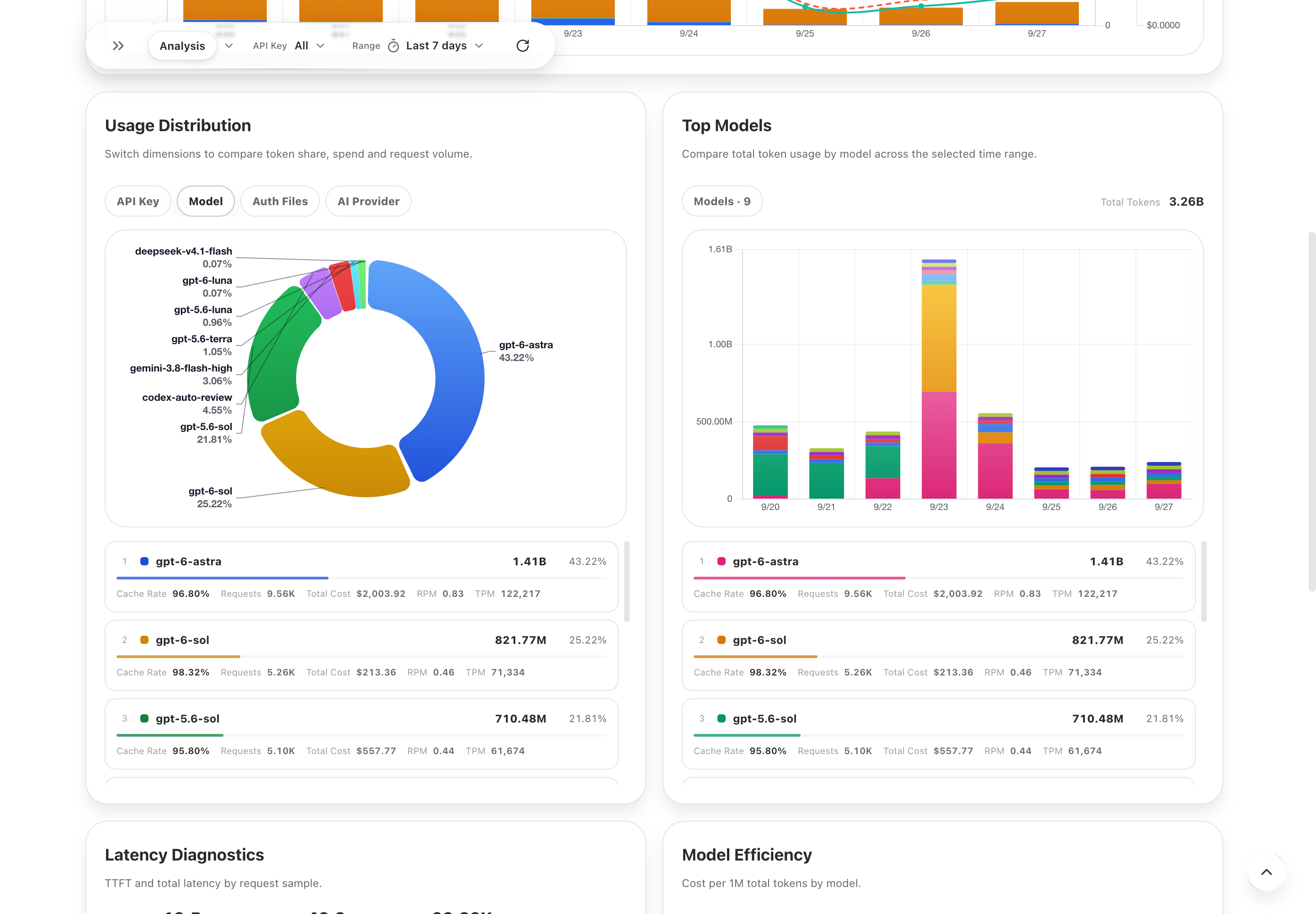Viewport: 1316px width, 914px height.
Task: Click the Models · 9 pill button
Action: coord(722,201)
